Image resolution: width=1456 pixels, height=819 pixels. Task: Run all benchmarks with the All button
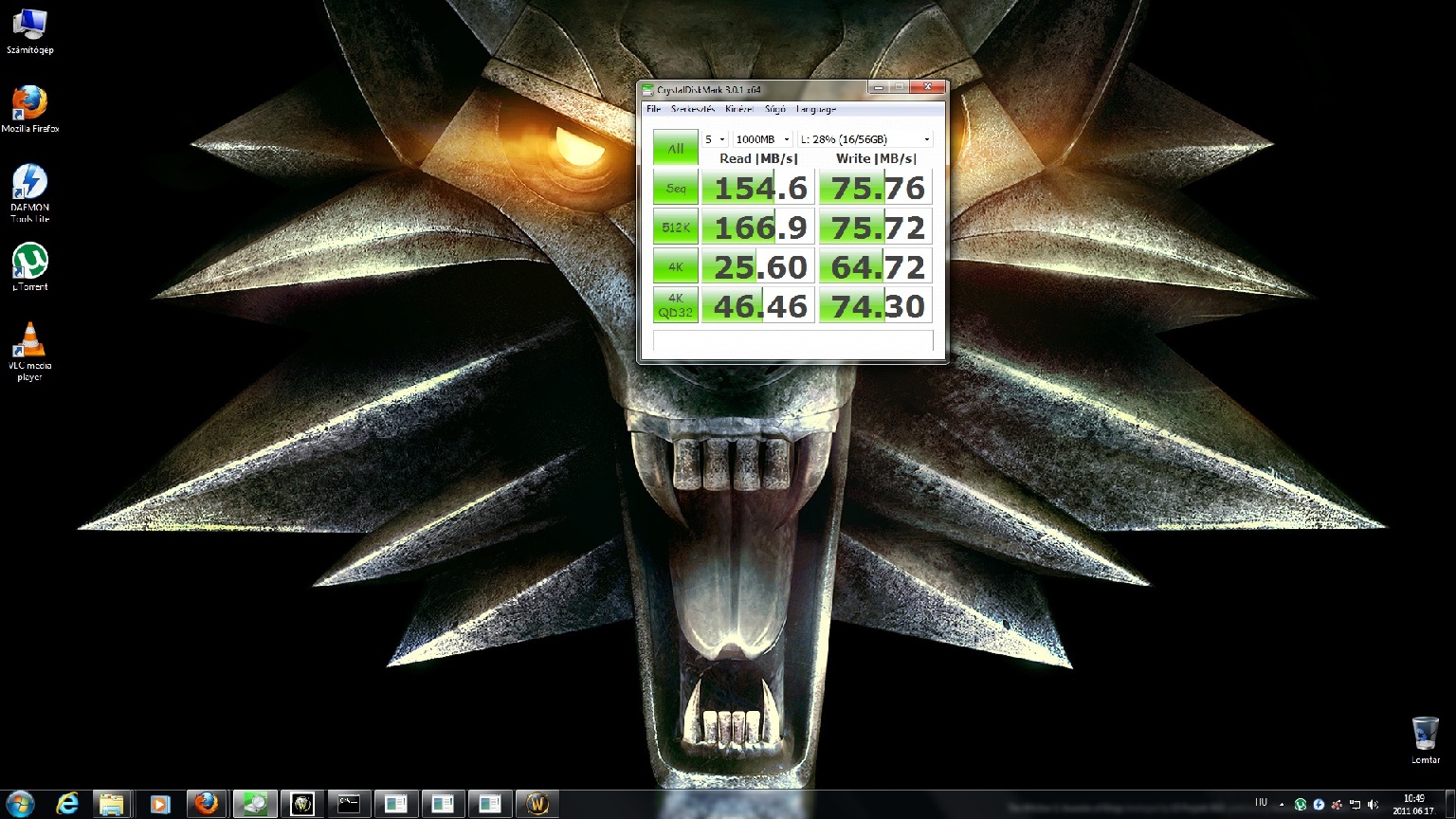(x=676, y=148)
